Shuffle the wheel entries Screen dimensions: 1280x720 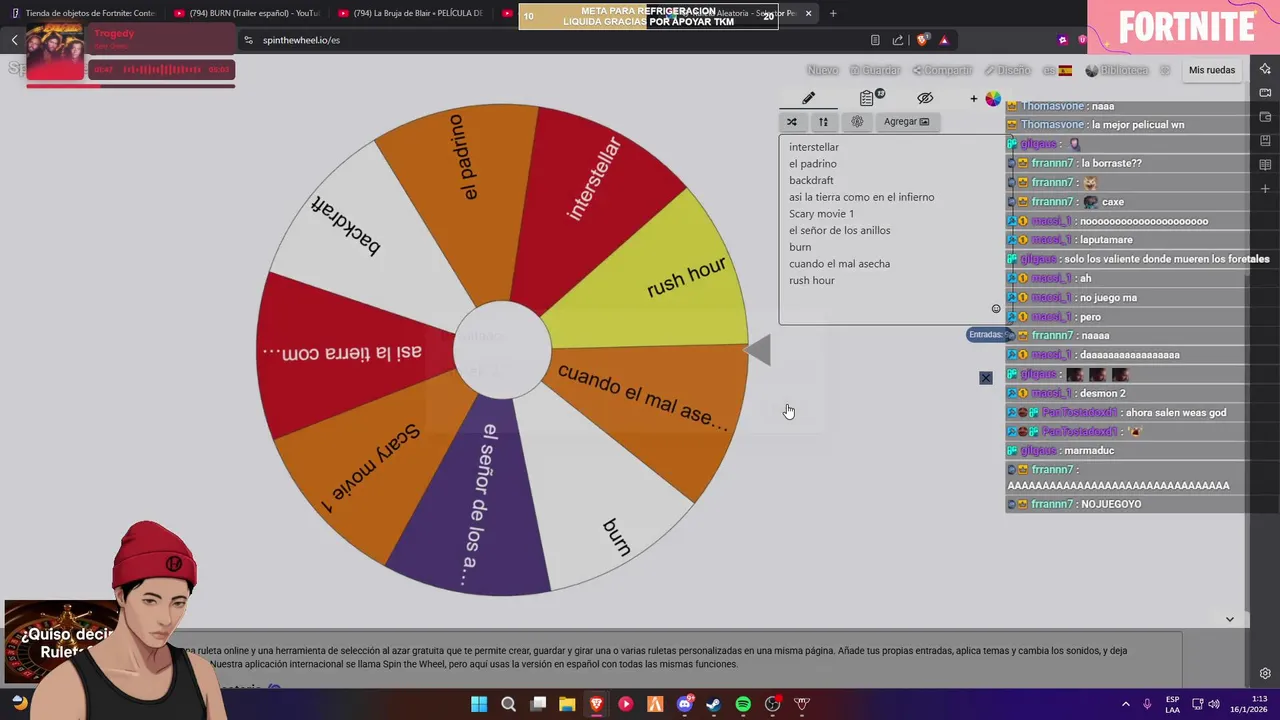click(792, 122)
